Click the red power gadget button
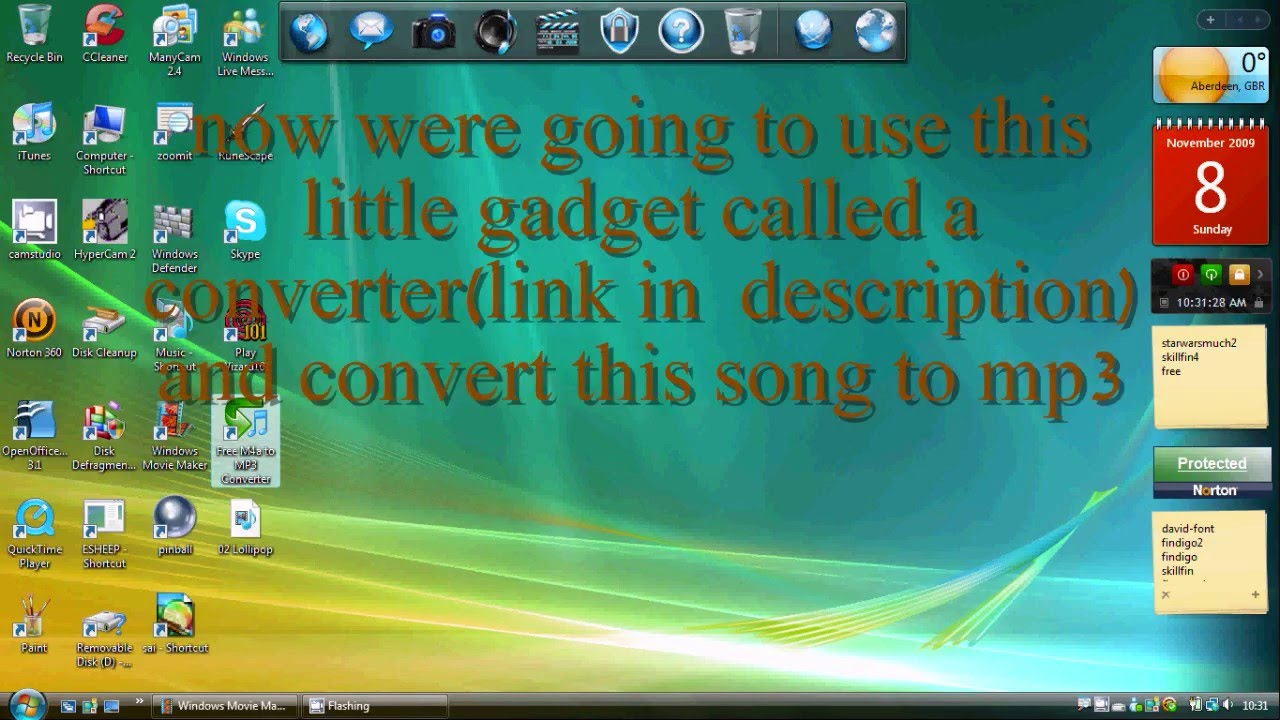This screenshot has width=1280, height=720. point(1183,274)
